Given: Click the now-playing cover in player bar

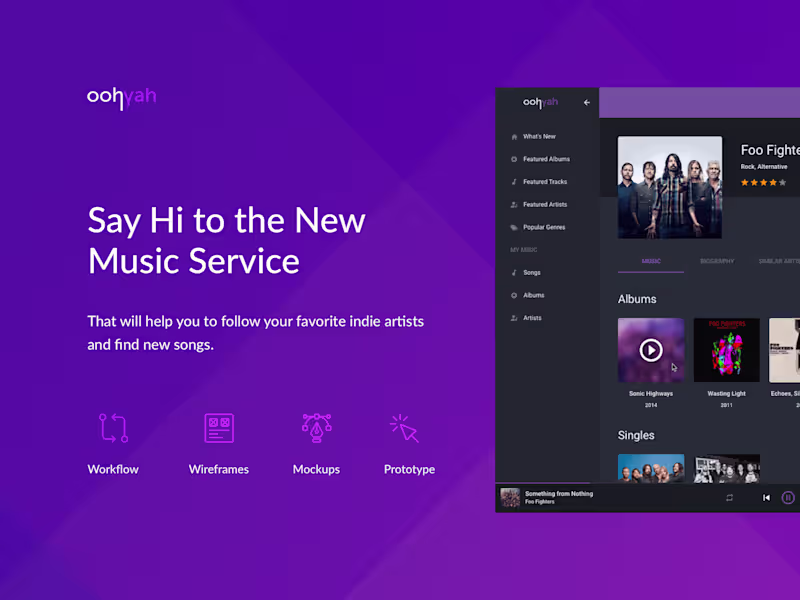Looking at the screenshot, I should [510, 497].
